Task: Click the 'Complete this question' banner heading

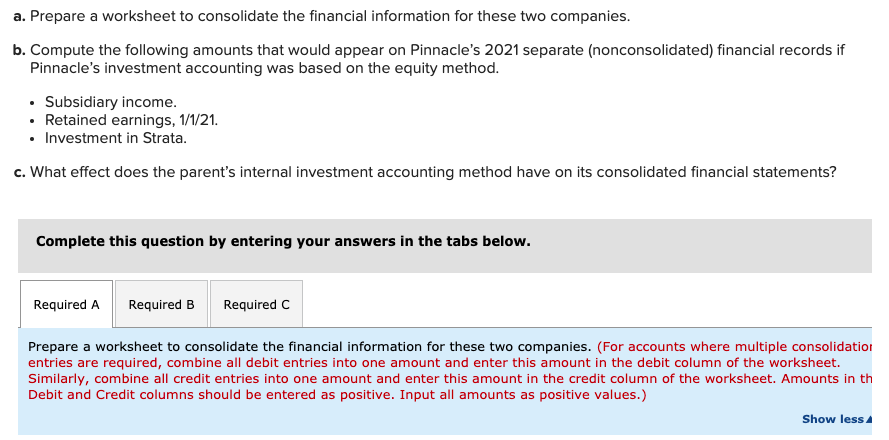Action: pyautogui.click(x=283, y=242)
